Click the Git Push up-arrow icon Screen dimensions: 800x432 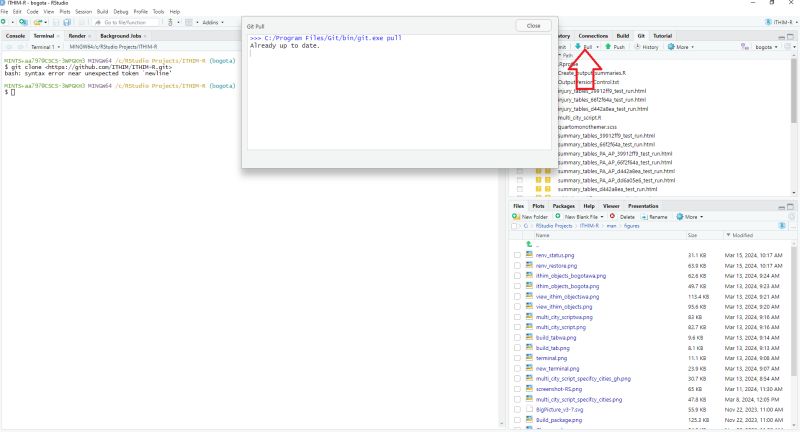pos(608,46)
